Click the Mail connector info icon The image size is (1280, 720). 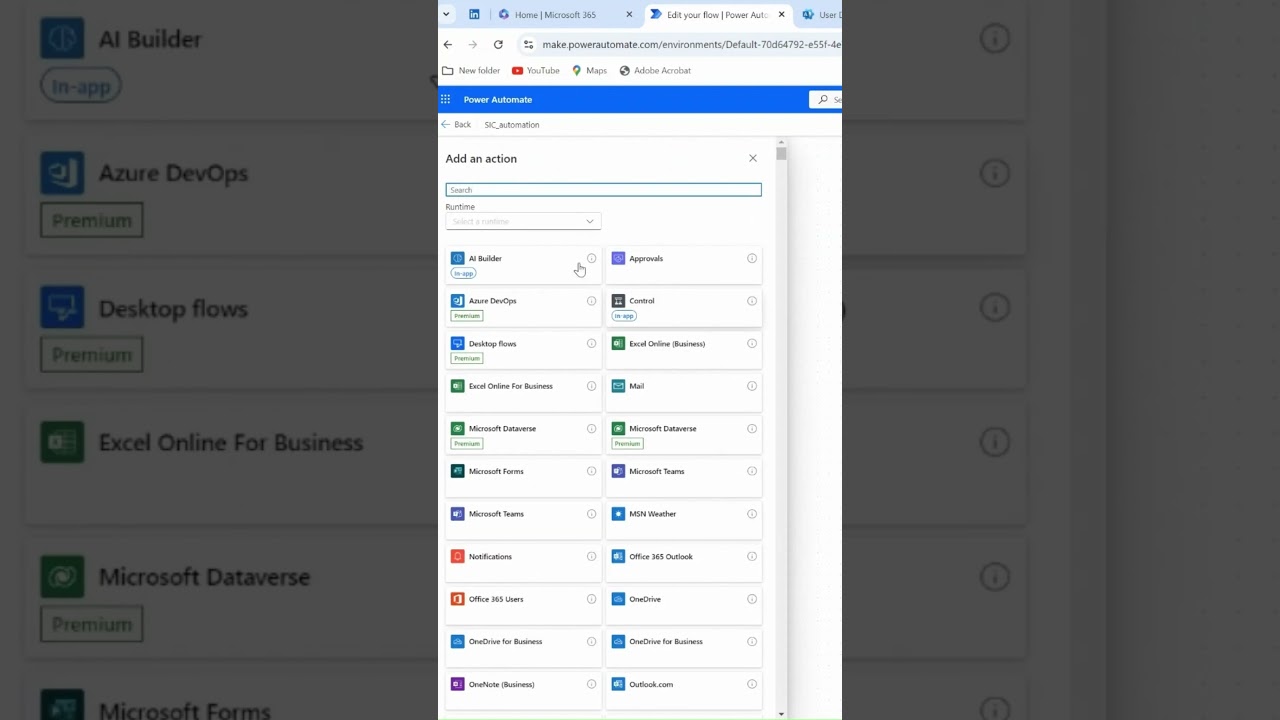pos(752,386)
